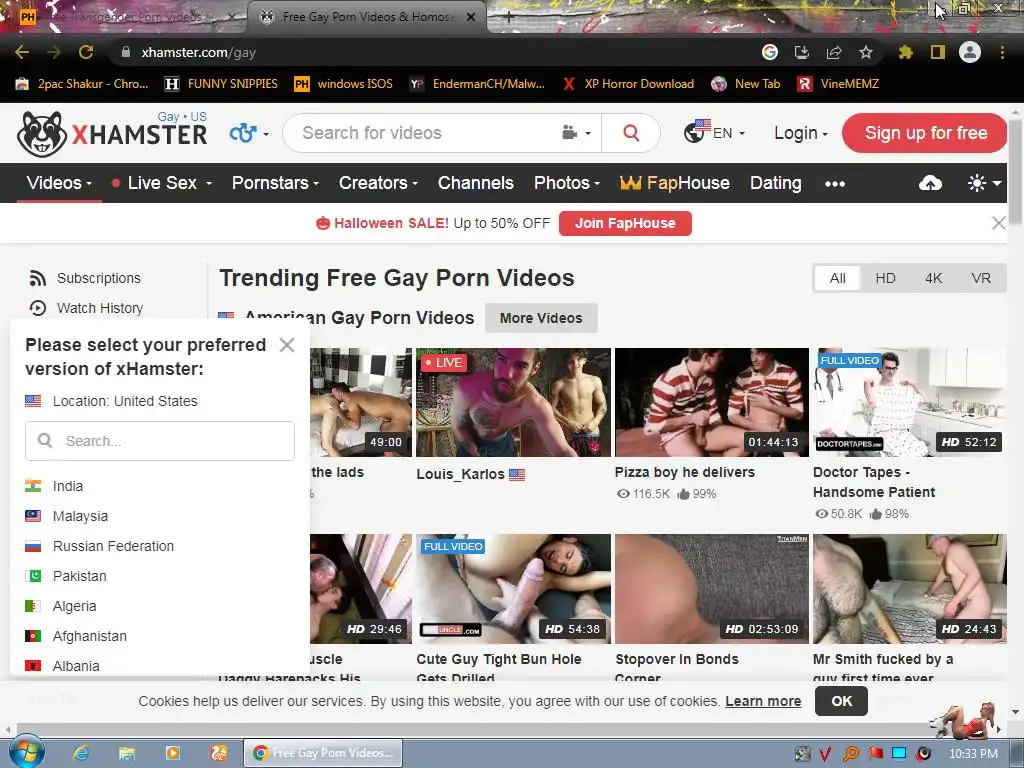1024x768 pixels.
Task: Close the active browser tab
Action: (471, 17)
